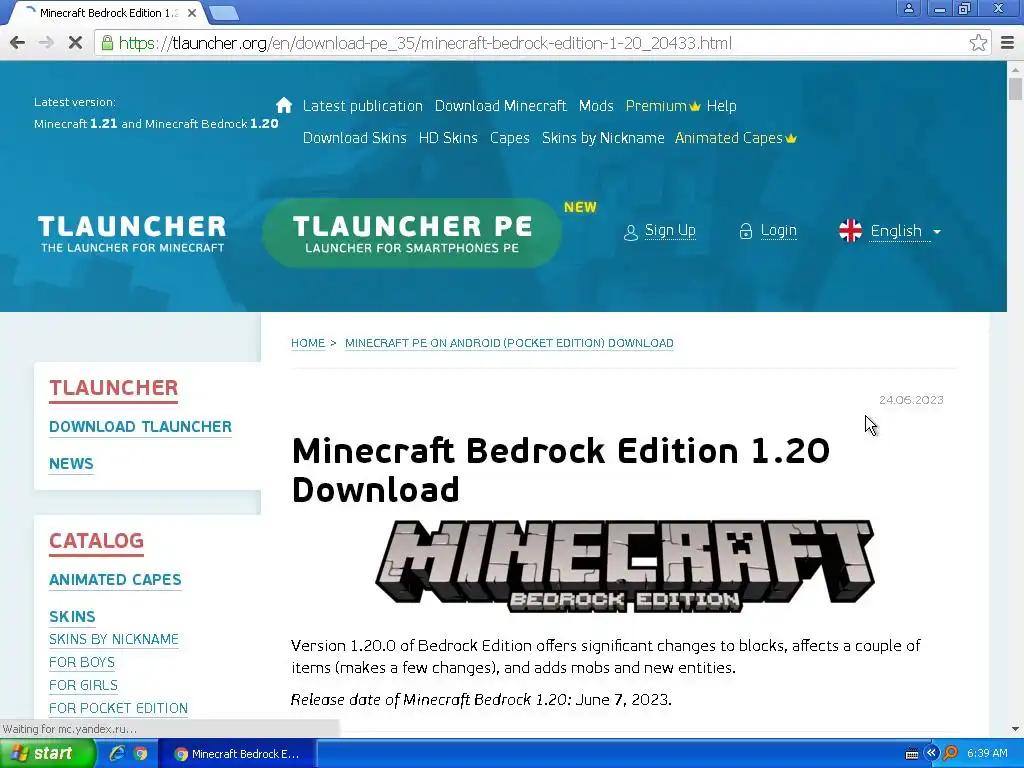Open the News sidebar link

tap(71, 464)
